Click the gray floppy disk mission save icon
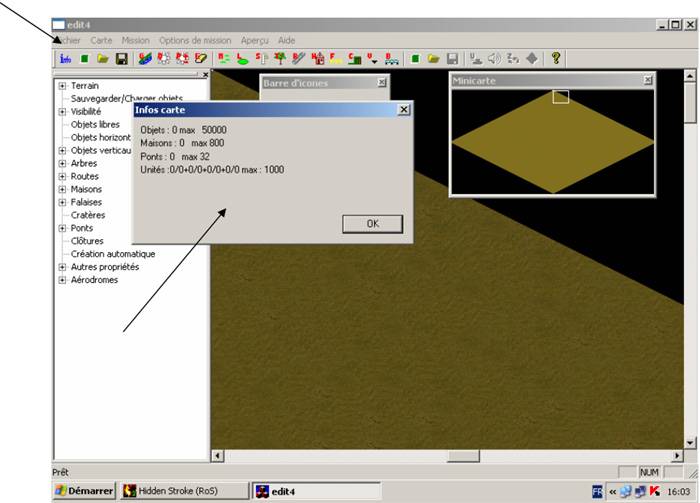Viewport: 700px width, 503px height. point(452,59)
